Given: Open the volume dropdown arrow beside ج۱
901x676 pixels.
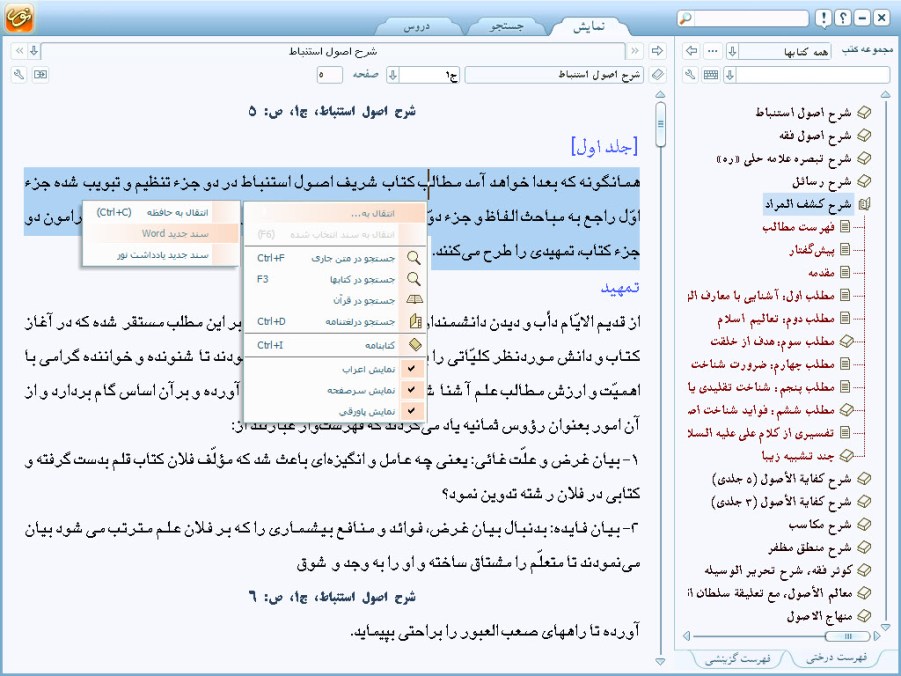Looking at the screenshot, I should [393, 75].
